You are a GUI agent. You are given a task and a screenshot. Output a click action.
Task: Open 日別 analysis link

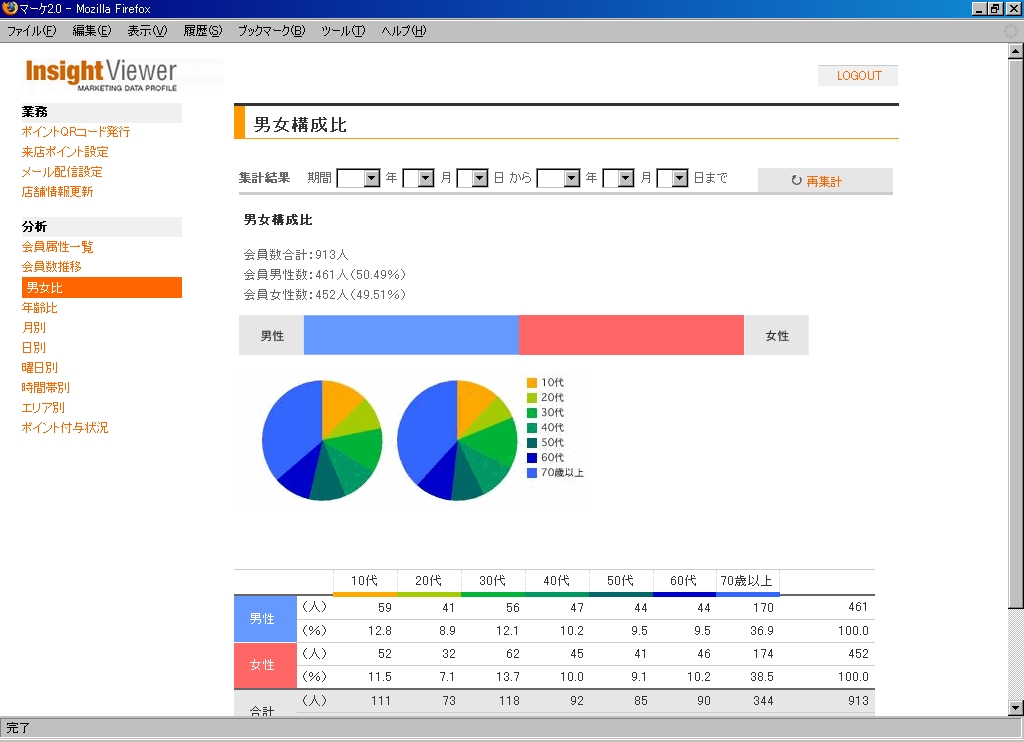(33, 347)
